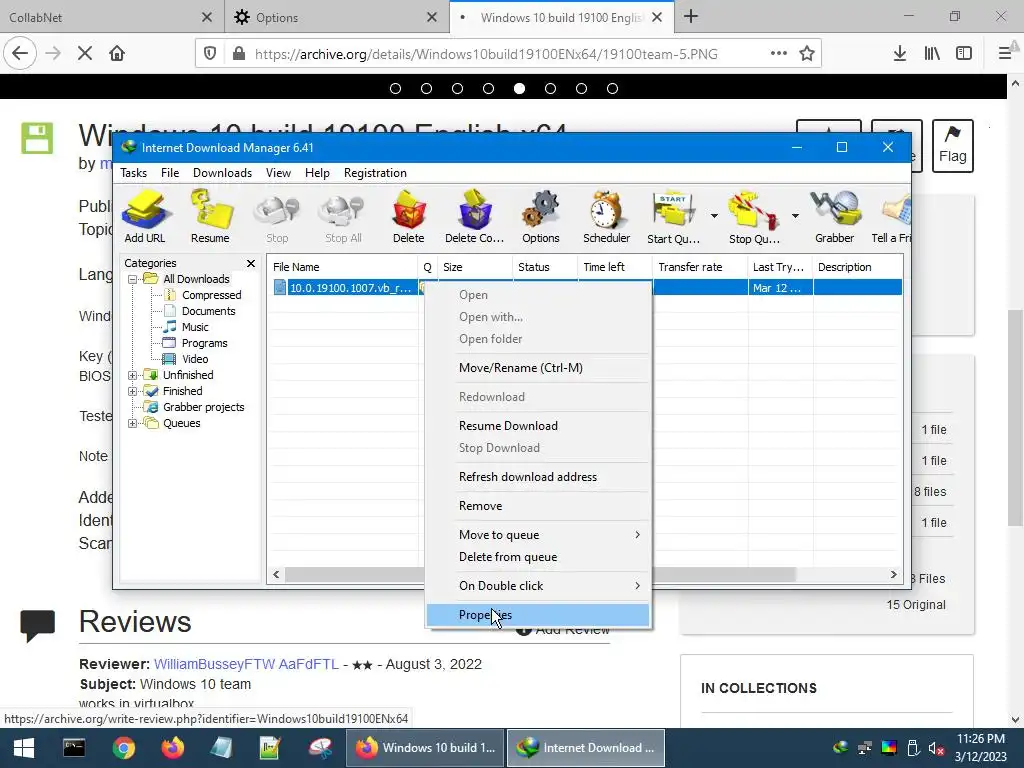
Task: Sort by File Name column header
Action: point(344,267)
